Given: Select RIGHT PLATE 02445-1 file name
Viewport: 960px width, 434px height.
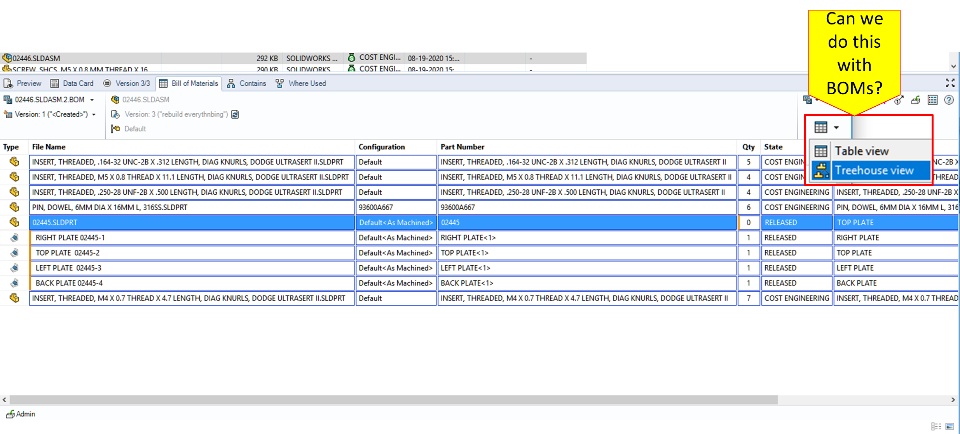Looking at the screenshot, I should pyautogui.click(x=192, y=238).
